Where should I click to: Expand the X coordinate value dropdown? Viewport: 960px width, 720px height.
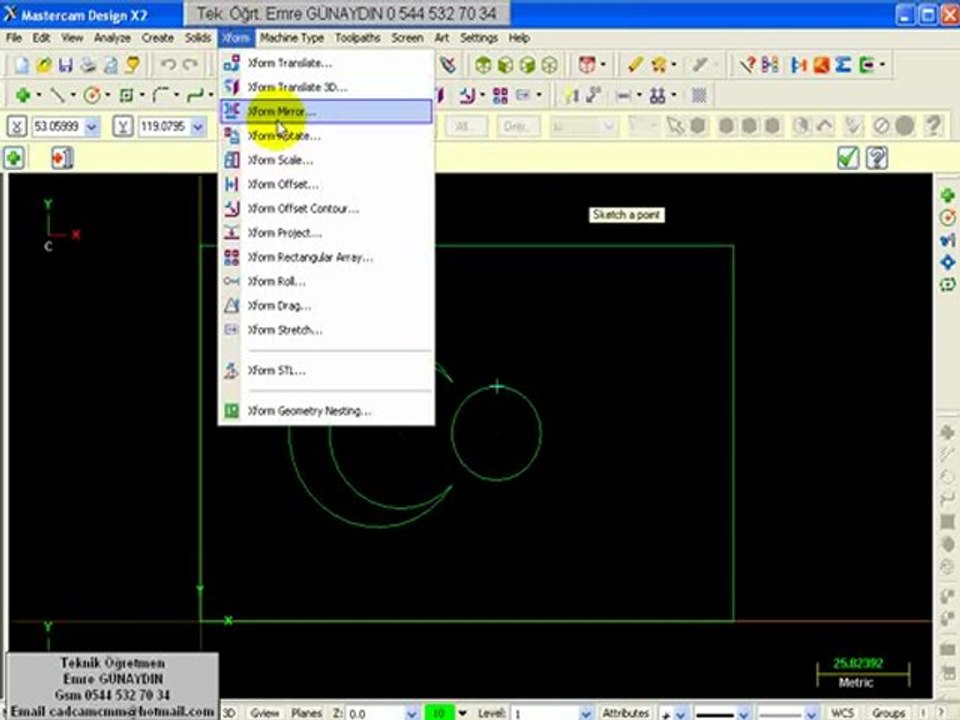[x=92, y=127]
